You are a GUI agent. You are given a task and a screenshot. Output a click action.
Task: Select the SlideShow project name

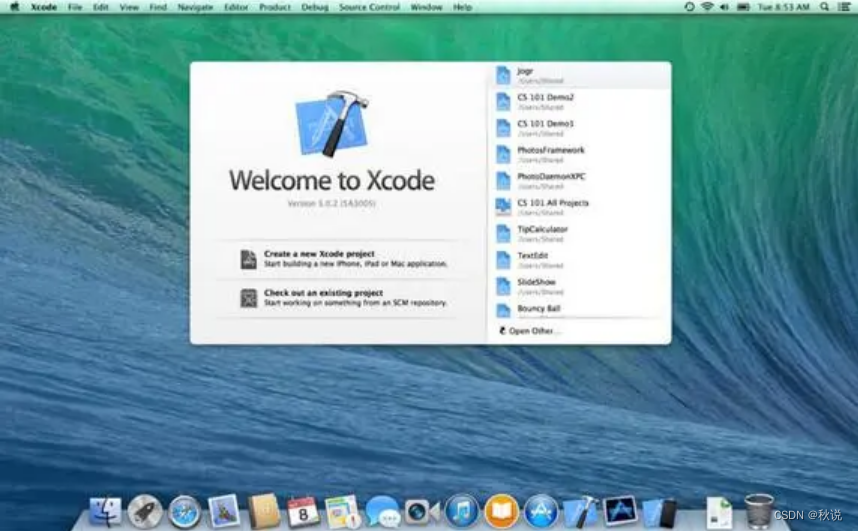(536, 282)
